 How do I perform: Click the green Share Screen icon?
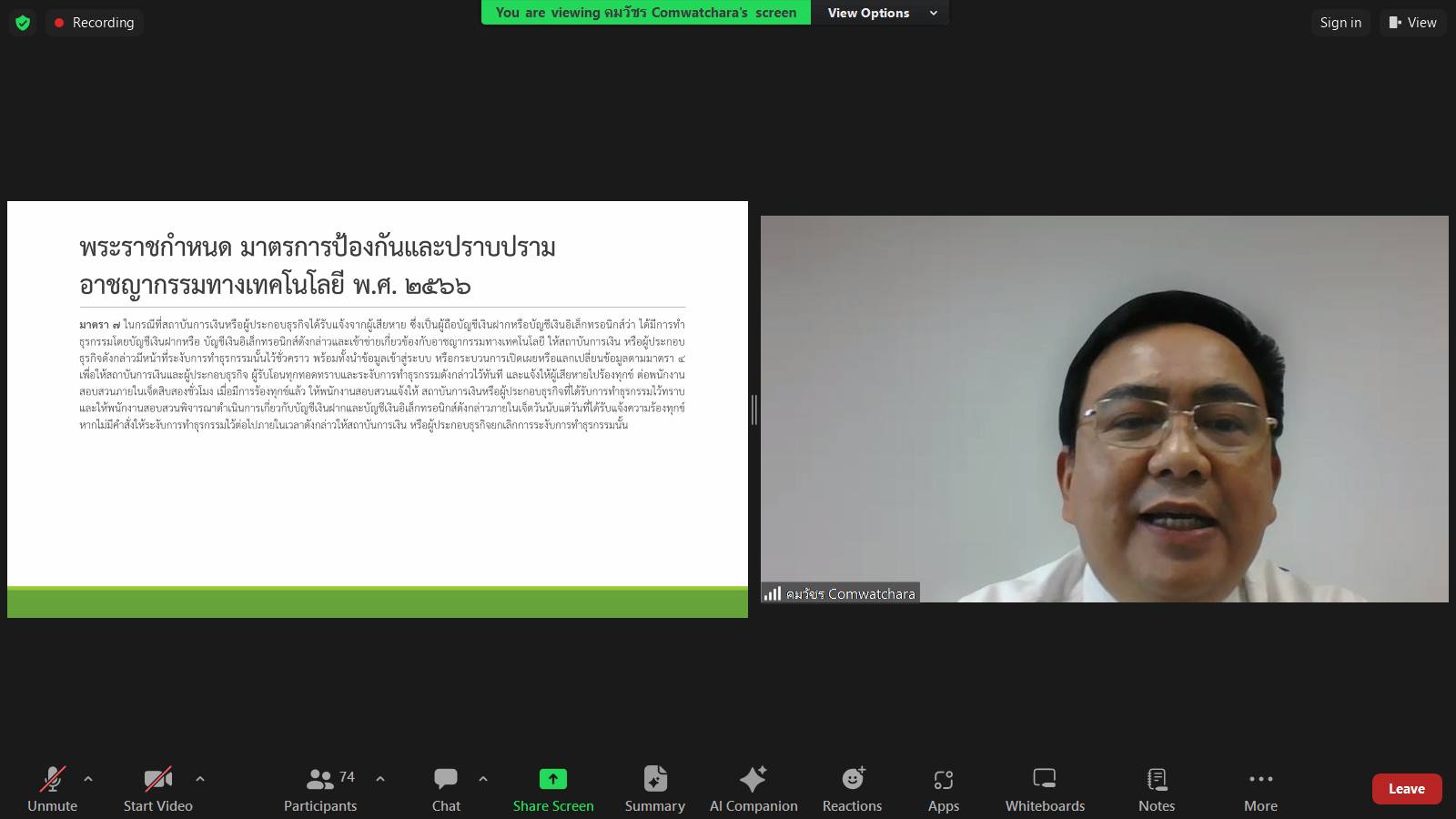(552, 779)
